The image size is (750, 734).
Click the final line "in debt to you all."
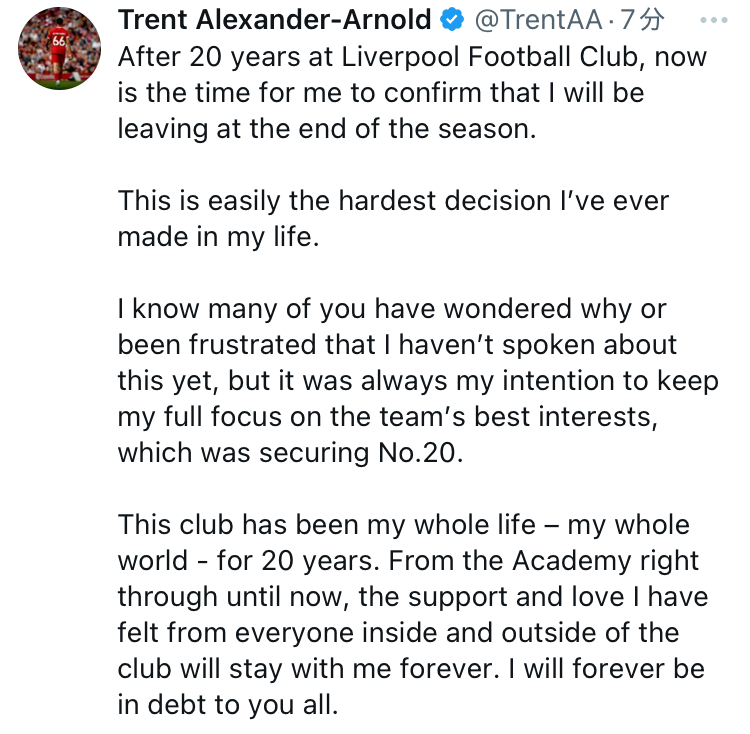228,704
